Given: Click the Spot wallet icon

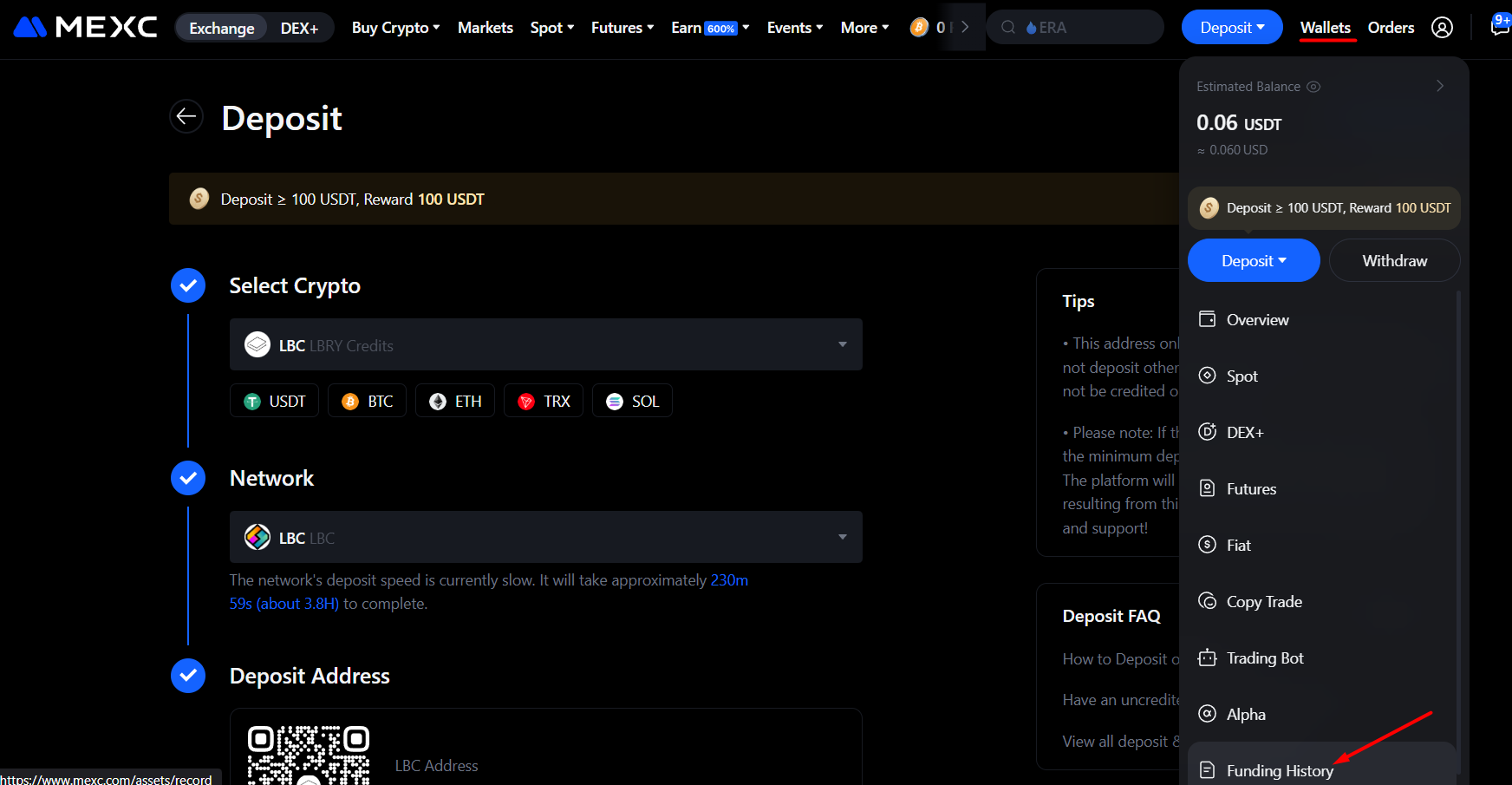Looking at the screenshot, I should [x=1207, y=376].
